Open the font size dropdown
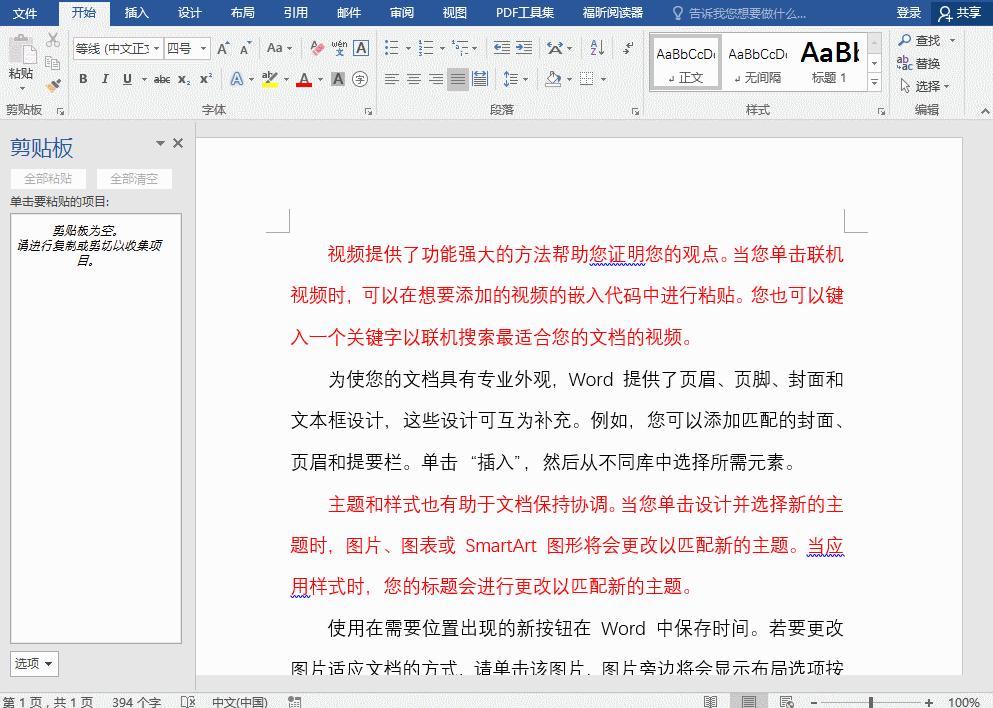The image size is (993, 708). (x=203, y=47)
